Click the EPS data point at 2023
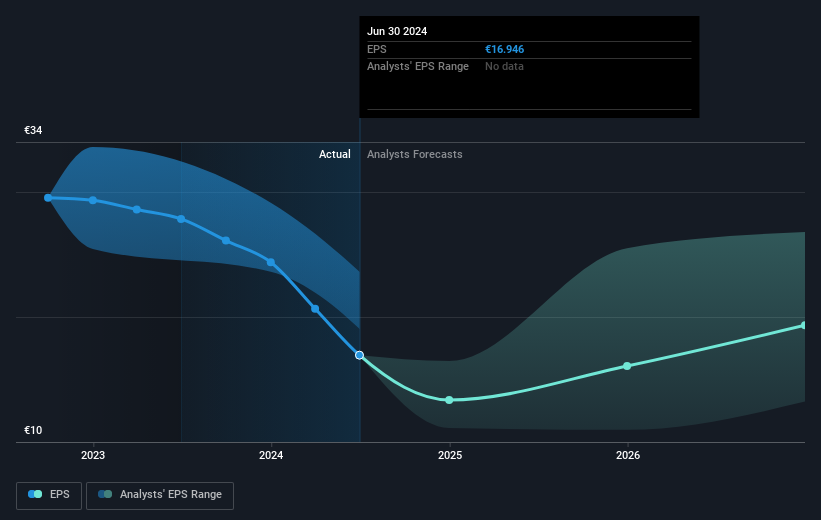This screenshot has width=821, height=520. [93, 200]
